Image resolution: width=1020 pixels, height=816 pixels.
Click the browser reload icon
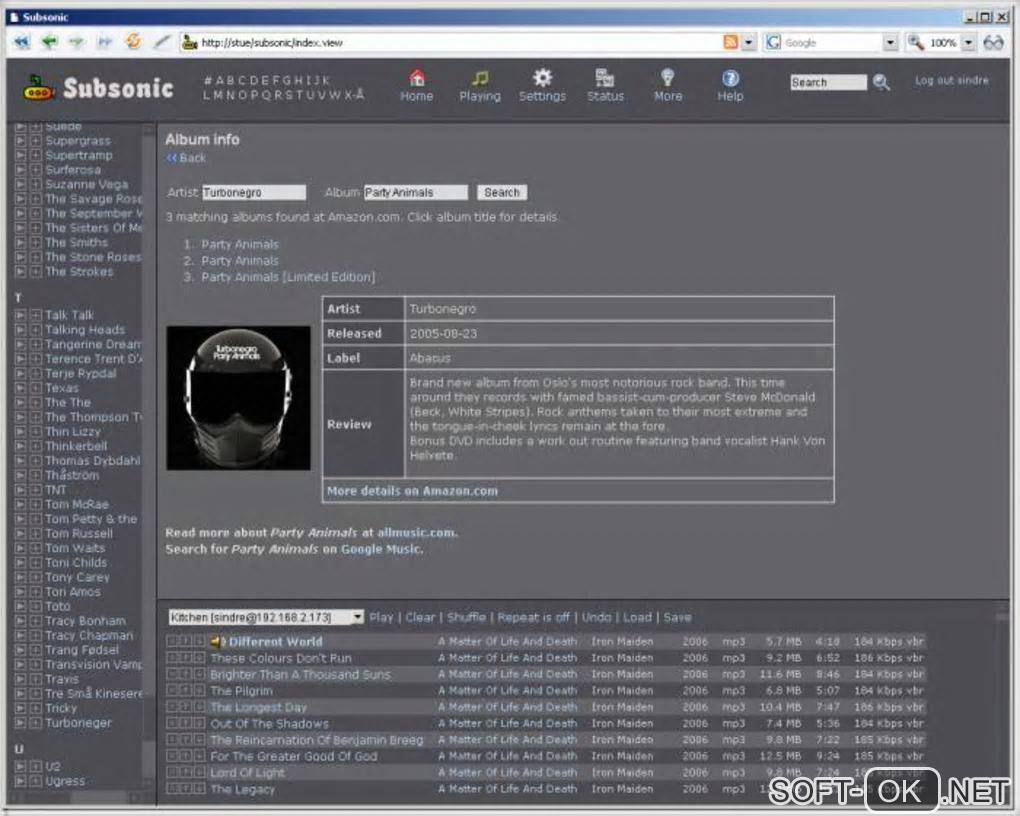pyautogui.click(x=133, y=42)
